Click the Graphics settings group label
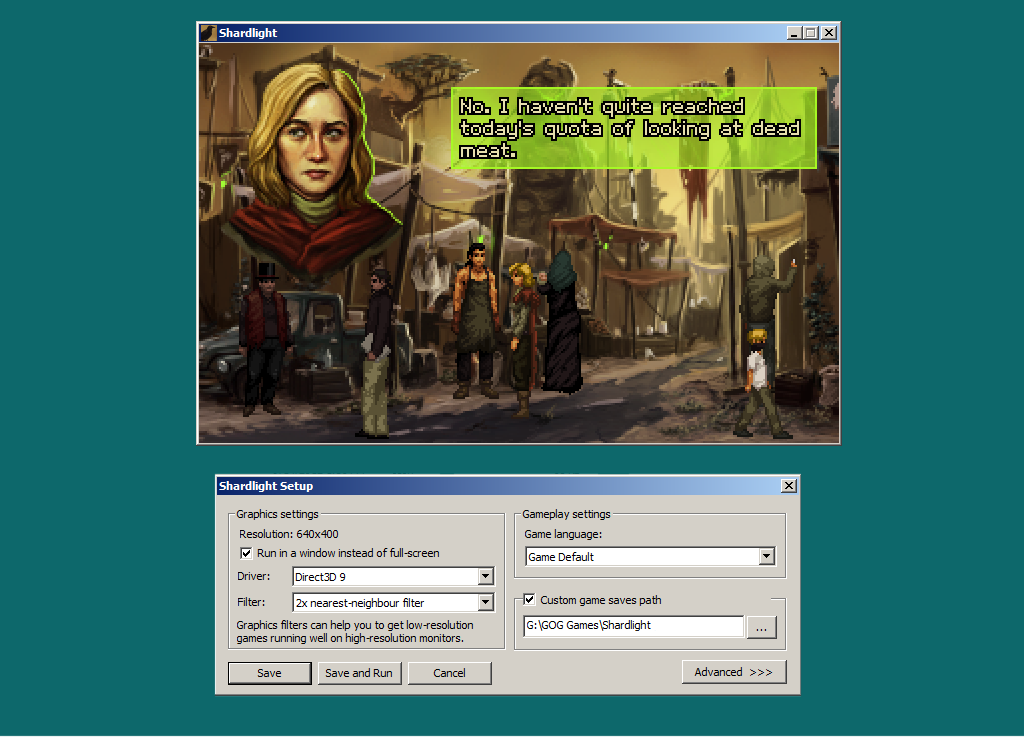1024x737 pixels. (278, 514)
